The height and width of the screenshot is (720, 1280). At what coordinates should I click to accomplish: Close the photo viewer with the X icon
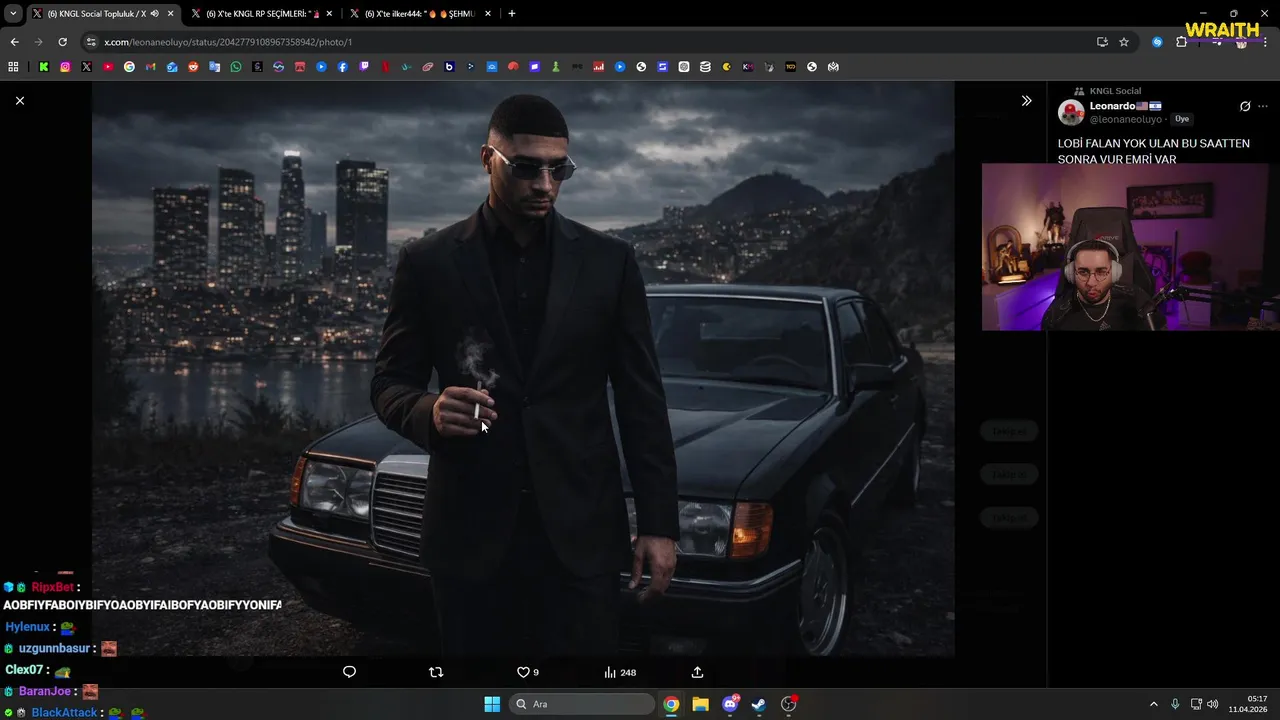(19, 101)
